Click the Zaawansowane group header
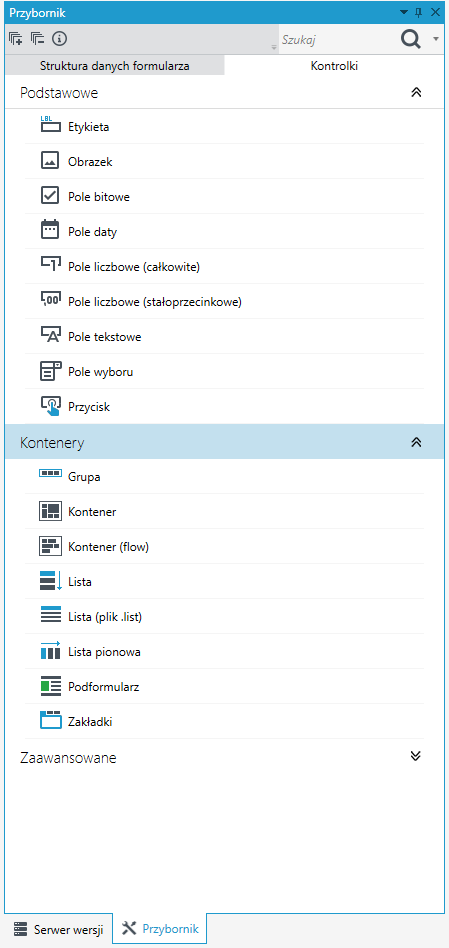449x948 pixels. coord(224,757)
